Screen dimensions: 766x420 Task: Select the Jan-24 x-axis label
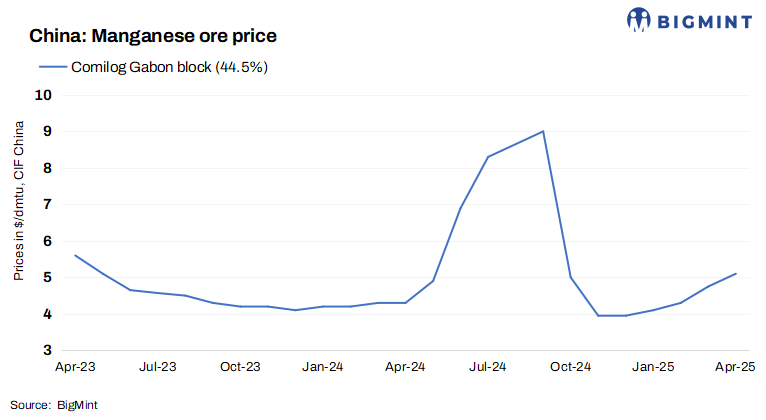pyautogui.click(x=323, y=368)
